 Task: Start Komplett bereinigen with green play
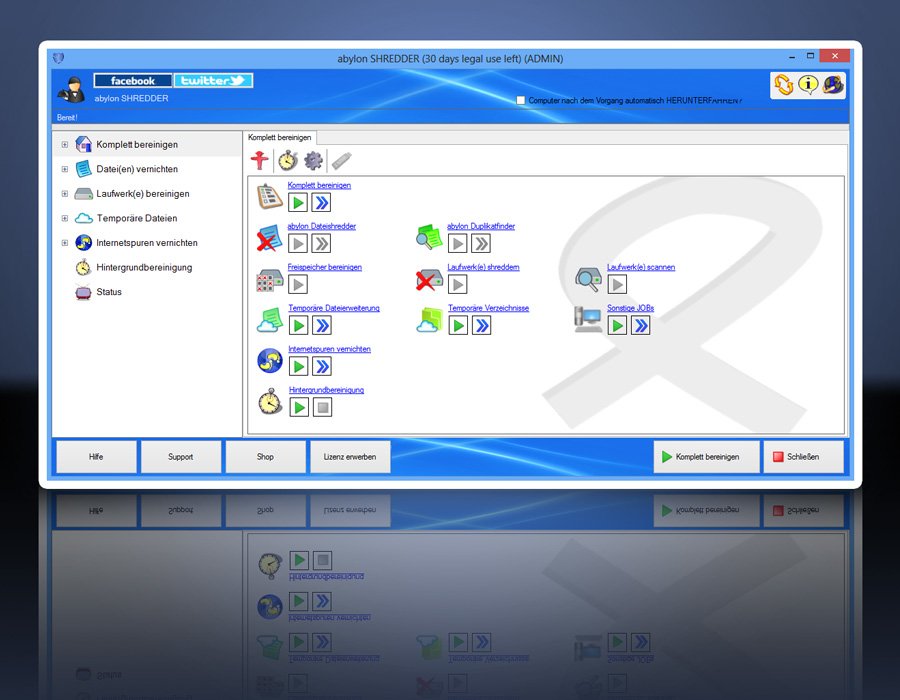click(298, 203)
